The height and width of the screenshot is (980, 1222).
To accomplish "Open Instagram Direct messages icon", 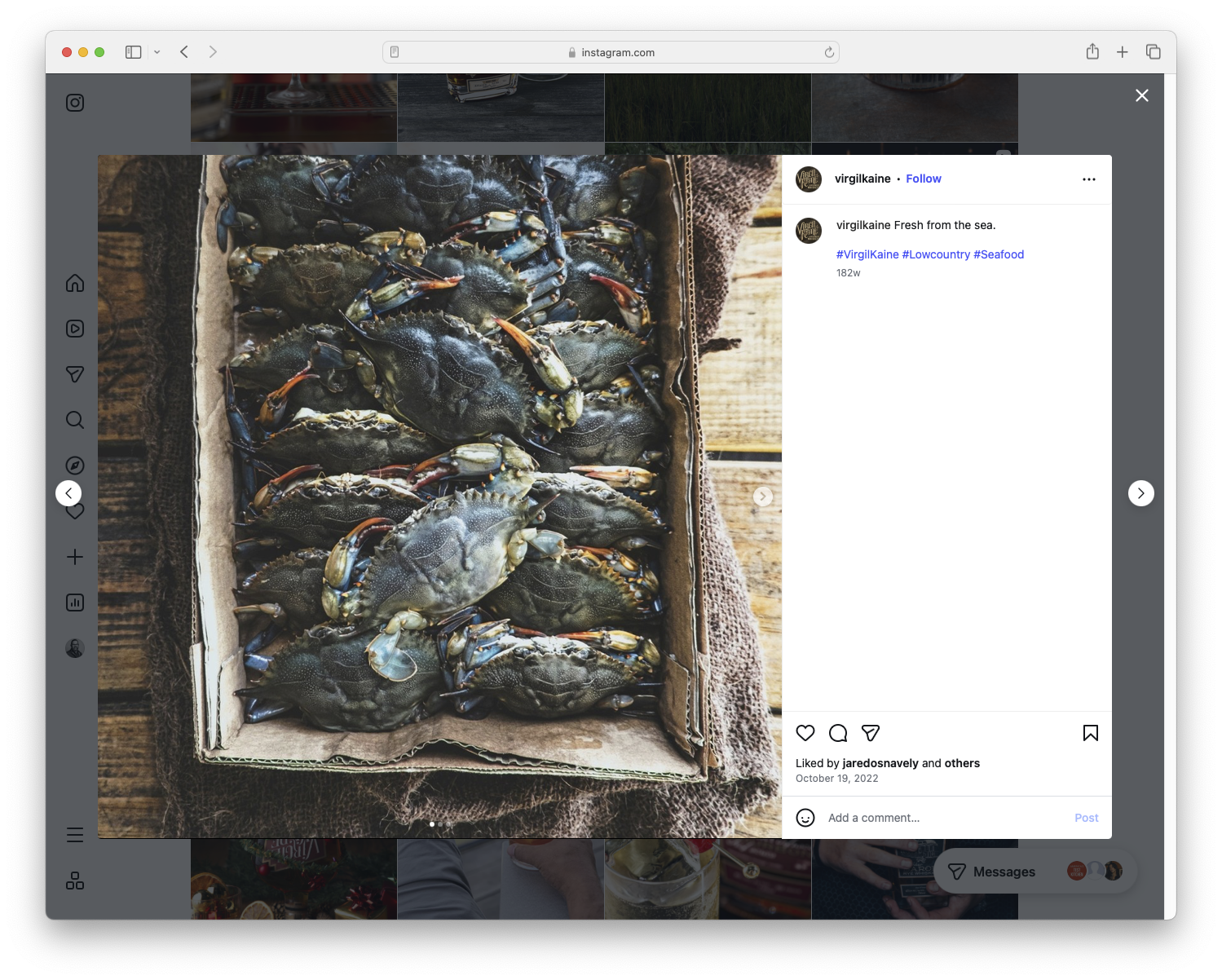I will point(74,374).
